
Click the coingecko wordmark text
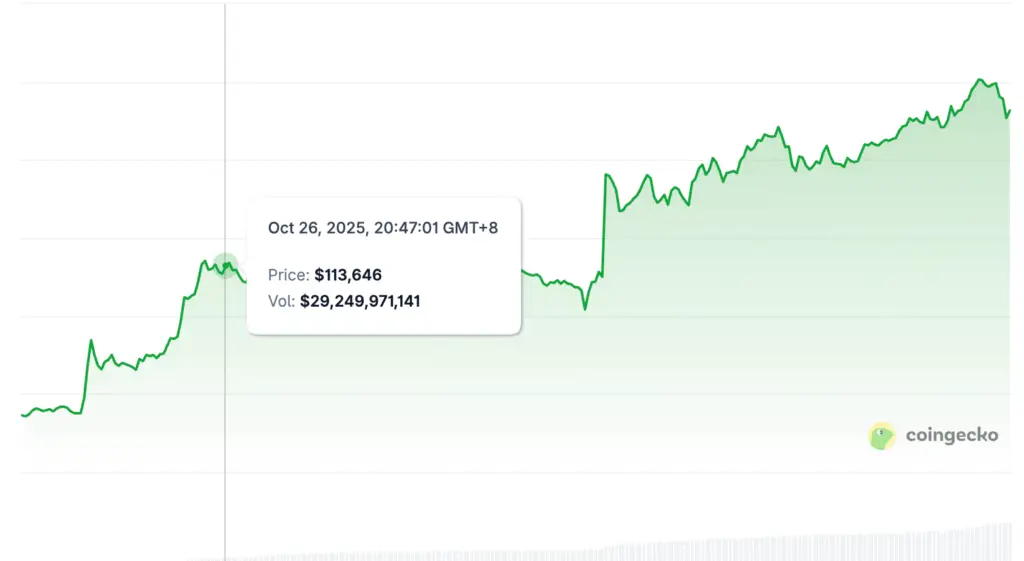[x=951, y=435]
